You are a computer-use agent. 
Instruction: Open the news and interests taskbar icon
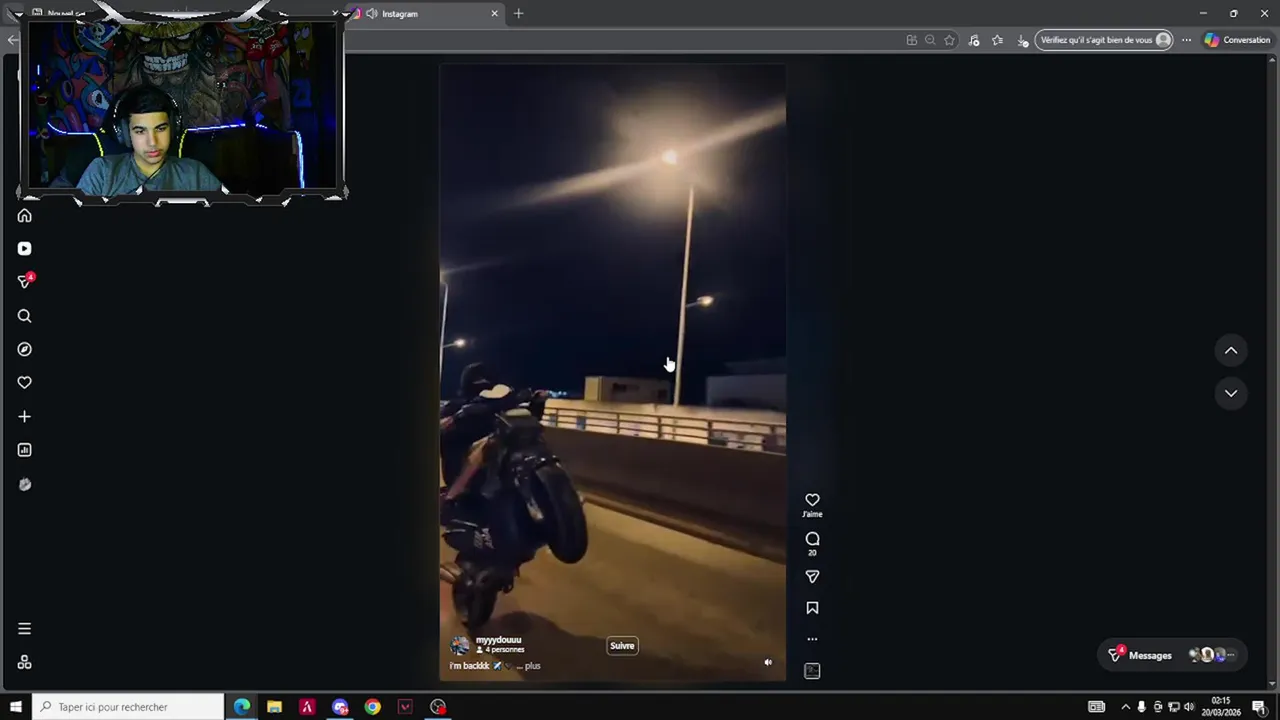1096,707
